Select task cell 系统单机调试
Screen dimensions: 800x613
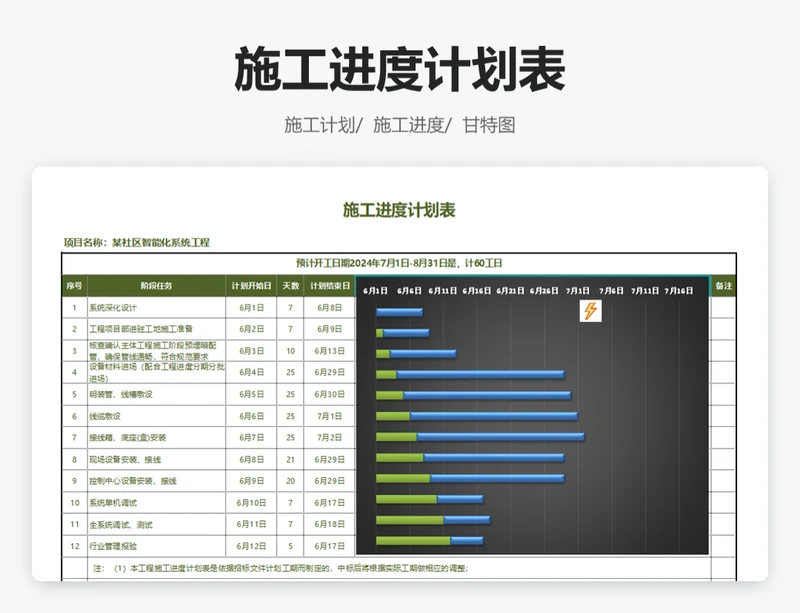click(157, 503)
